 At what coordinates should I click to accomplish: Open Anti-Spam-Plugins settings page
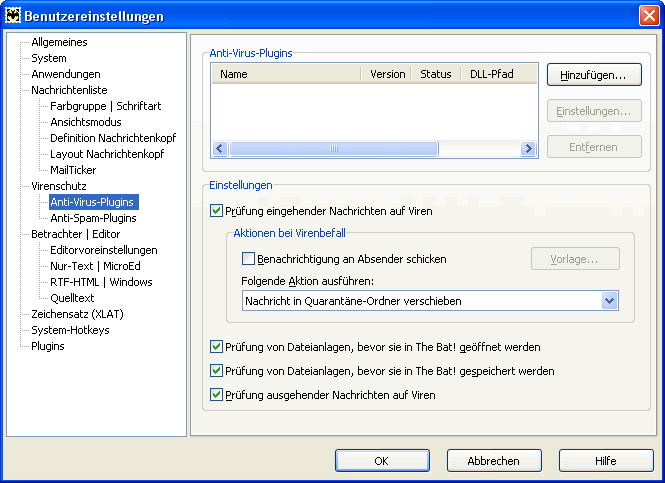(93, 218)
